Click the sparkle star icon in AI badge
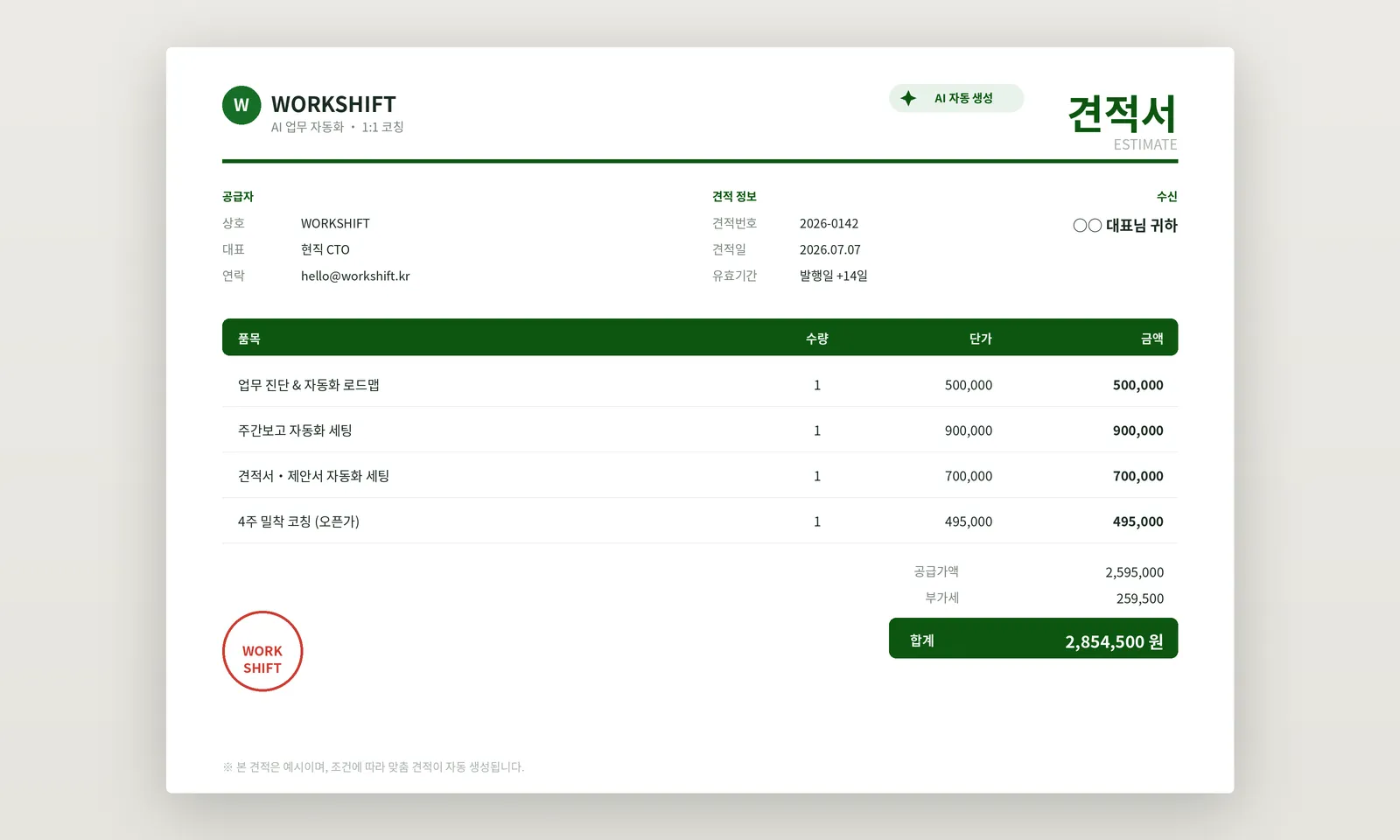1400x840 pixels. 908,98
